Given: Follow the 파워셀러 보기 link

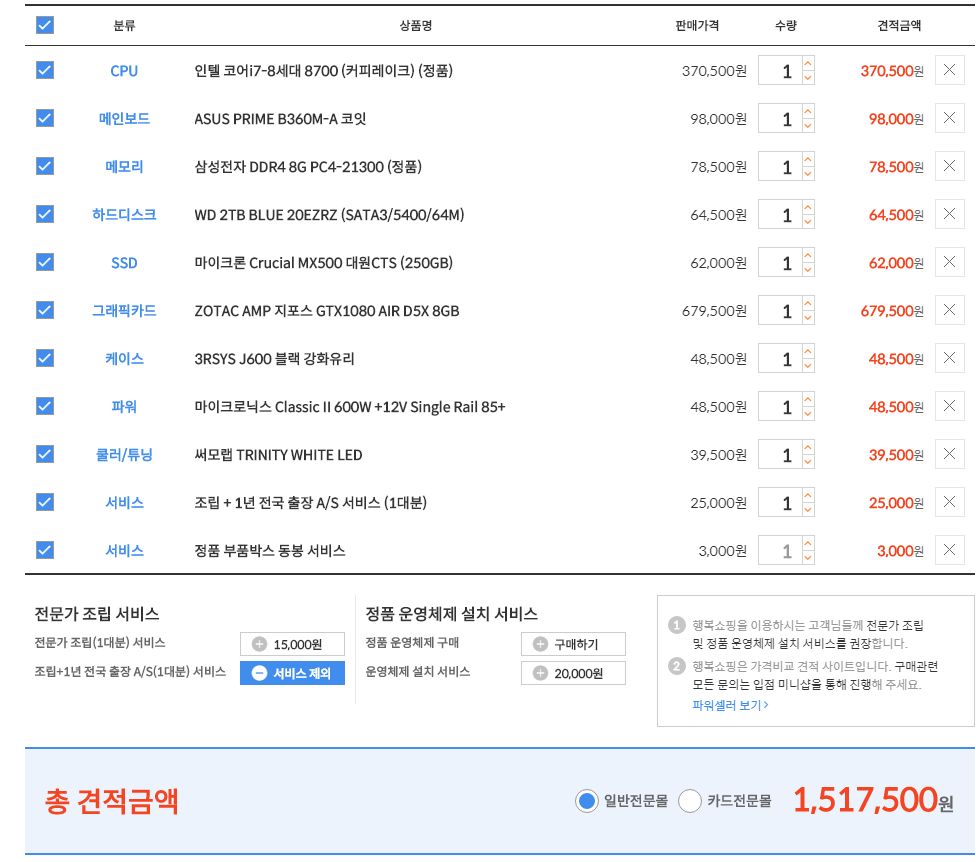Looking at the screenshot, I should pyautogui.click(x=730, y=705).
